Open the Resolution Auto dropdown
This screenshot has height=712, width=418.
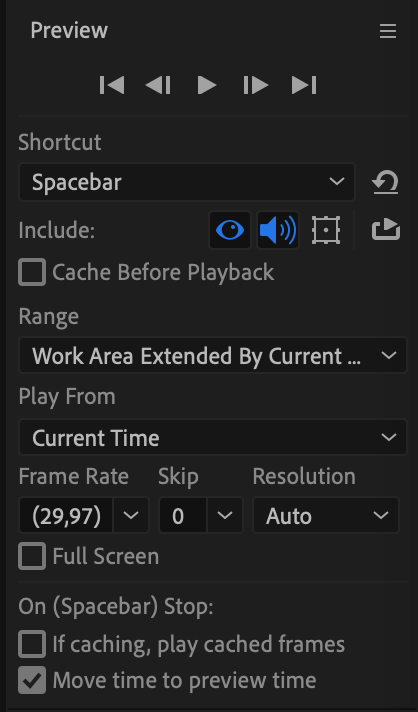325,515
